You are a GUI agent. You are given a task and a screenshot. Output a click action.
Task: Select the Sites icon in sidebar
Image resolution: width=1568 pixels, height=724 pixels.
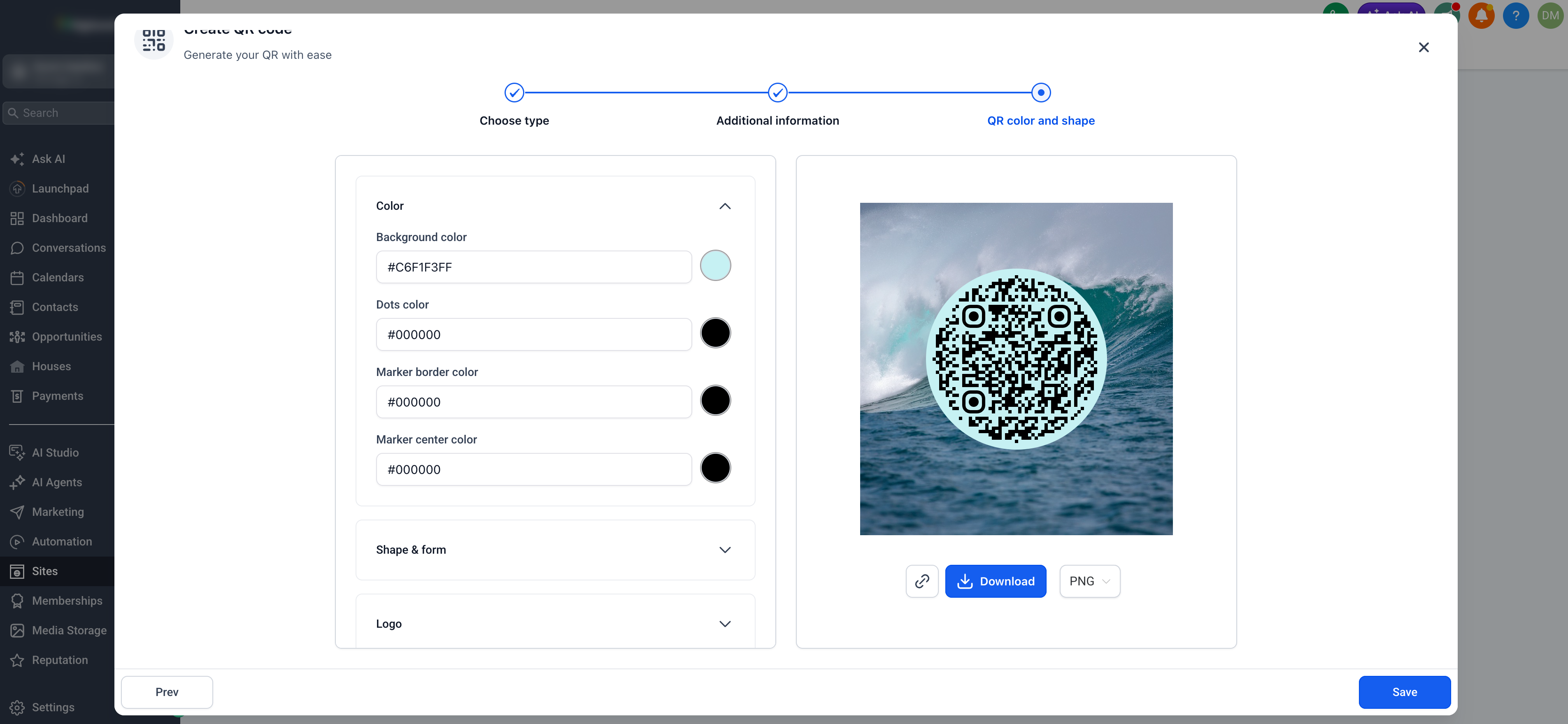tap(17, 571)
